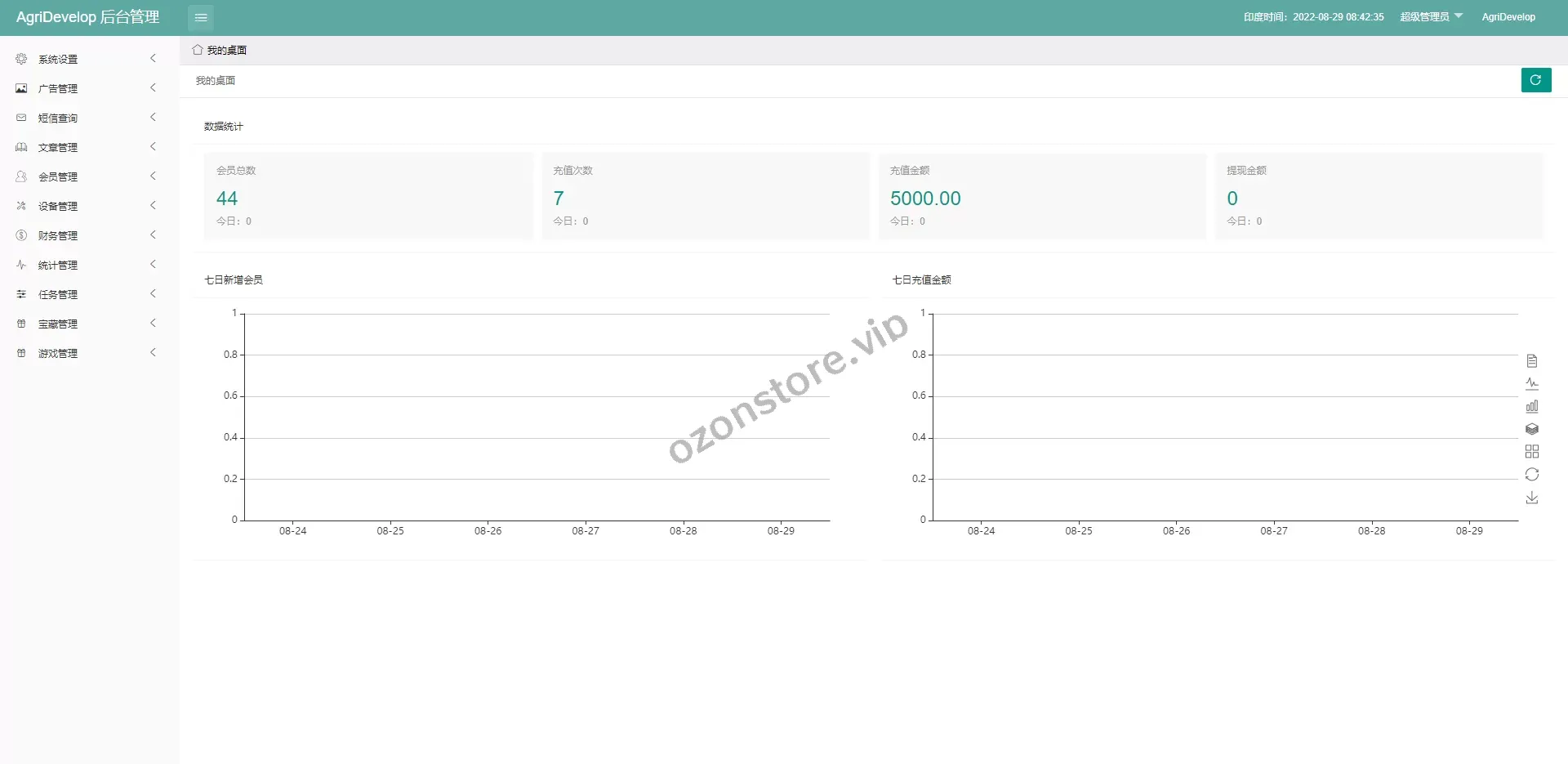Viewport: 1568px width, 764px height.
Task: Click the AgriDevelop link in header
Action: (1508, 17)
